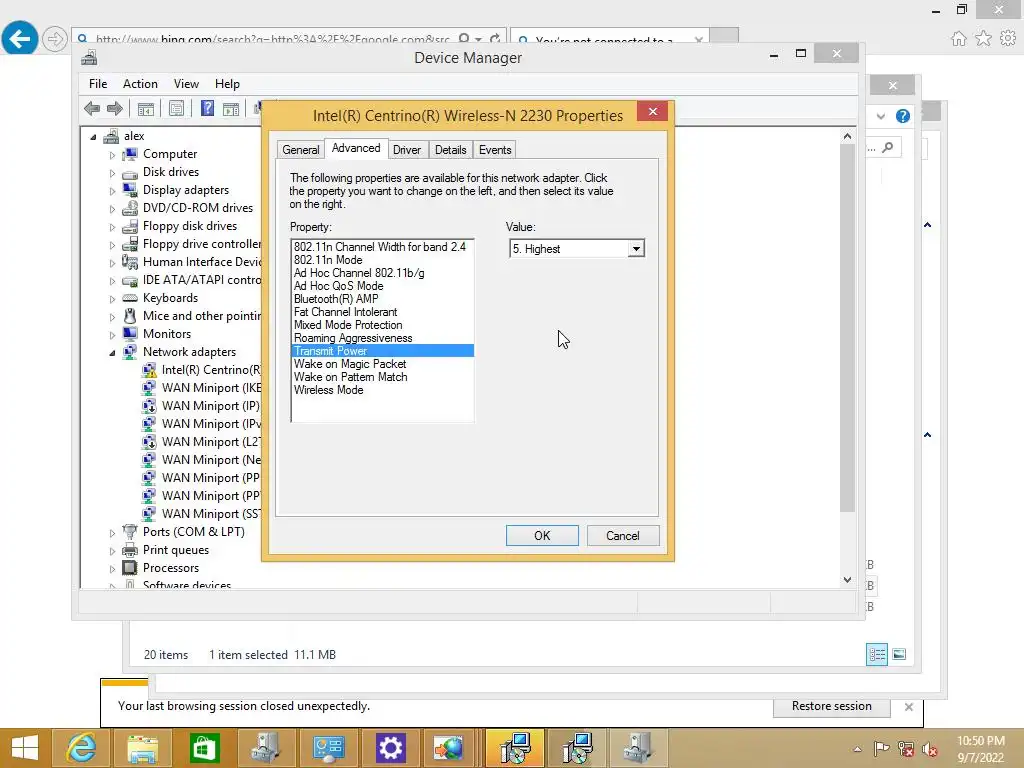Expand the Ports (COM & LPT) node
The height and width of the screenshot is (768, 1024).
coord(112,533)
